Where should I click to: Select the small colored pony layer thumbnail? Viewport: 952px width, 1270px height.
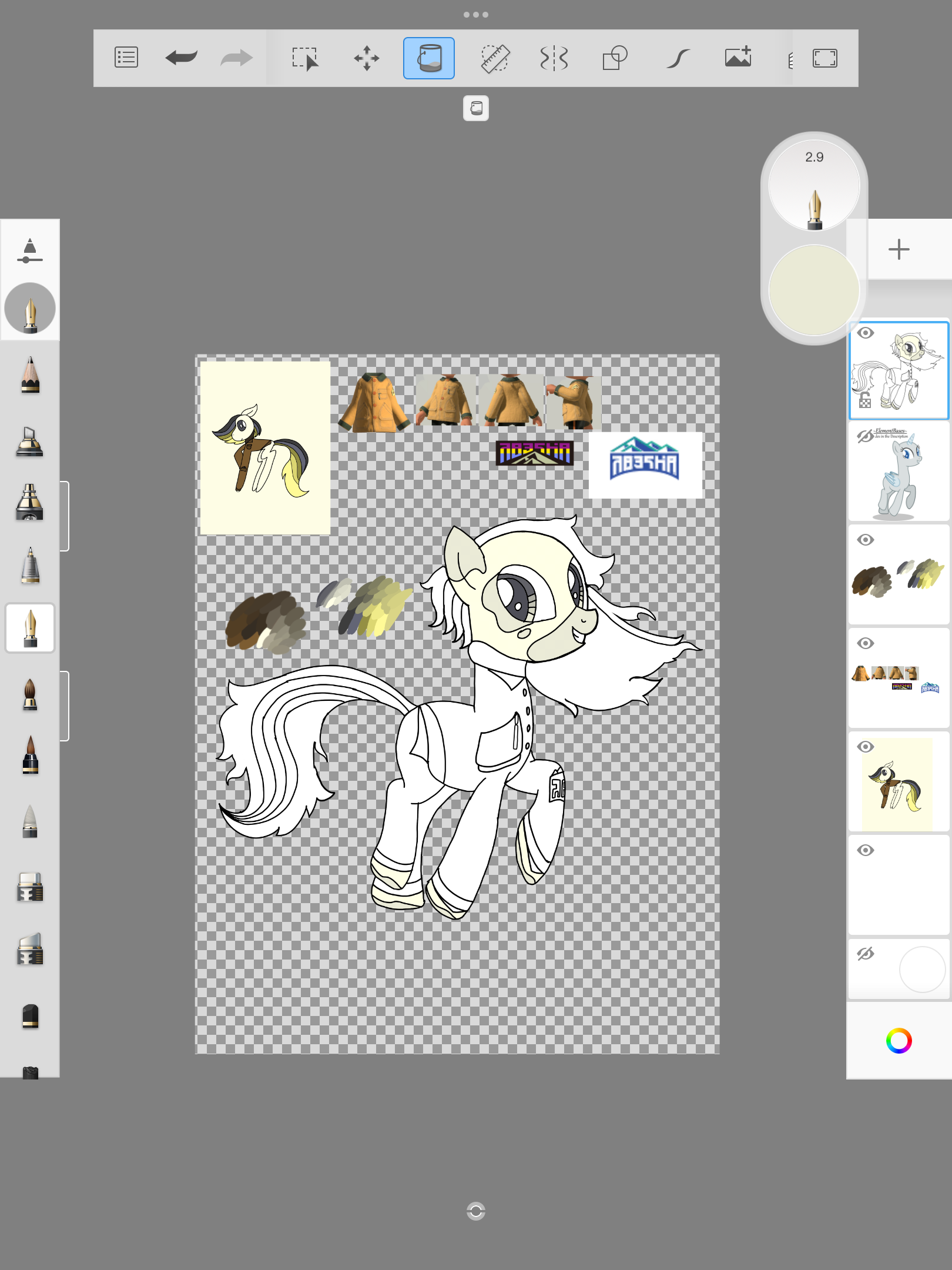coord(899,782)
